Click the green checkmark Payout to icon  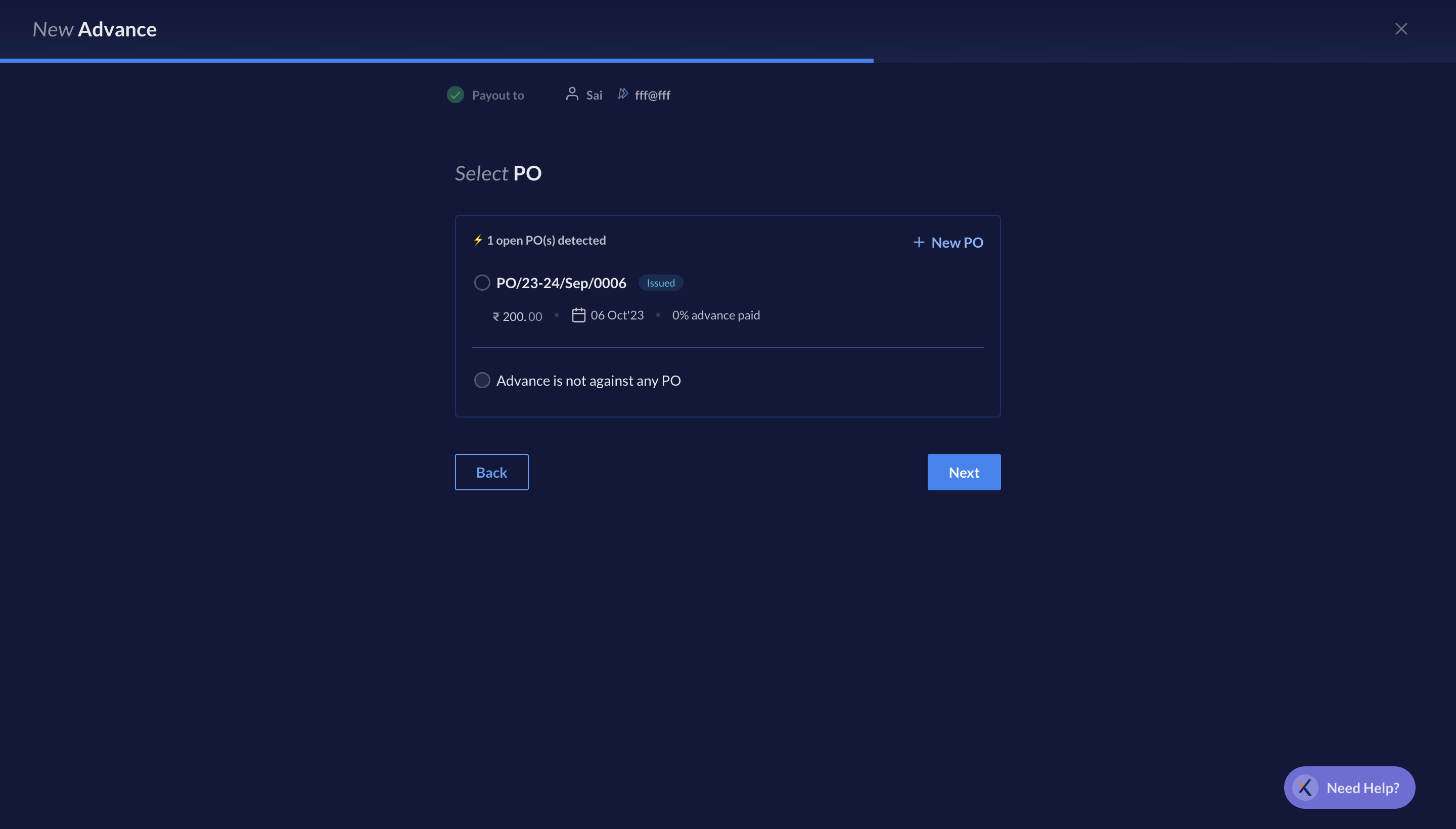coord(455,94)
